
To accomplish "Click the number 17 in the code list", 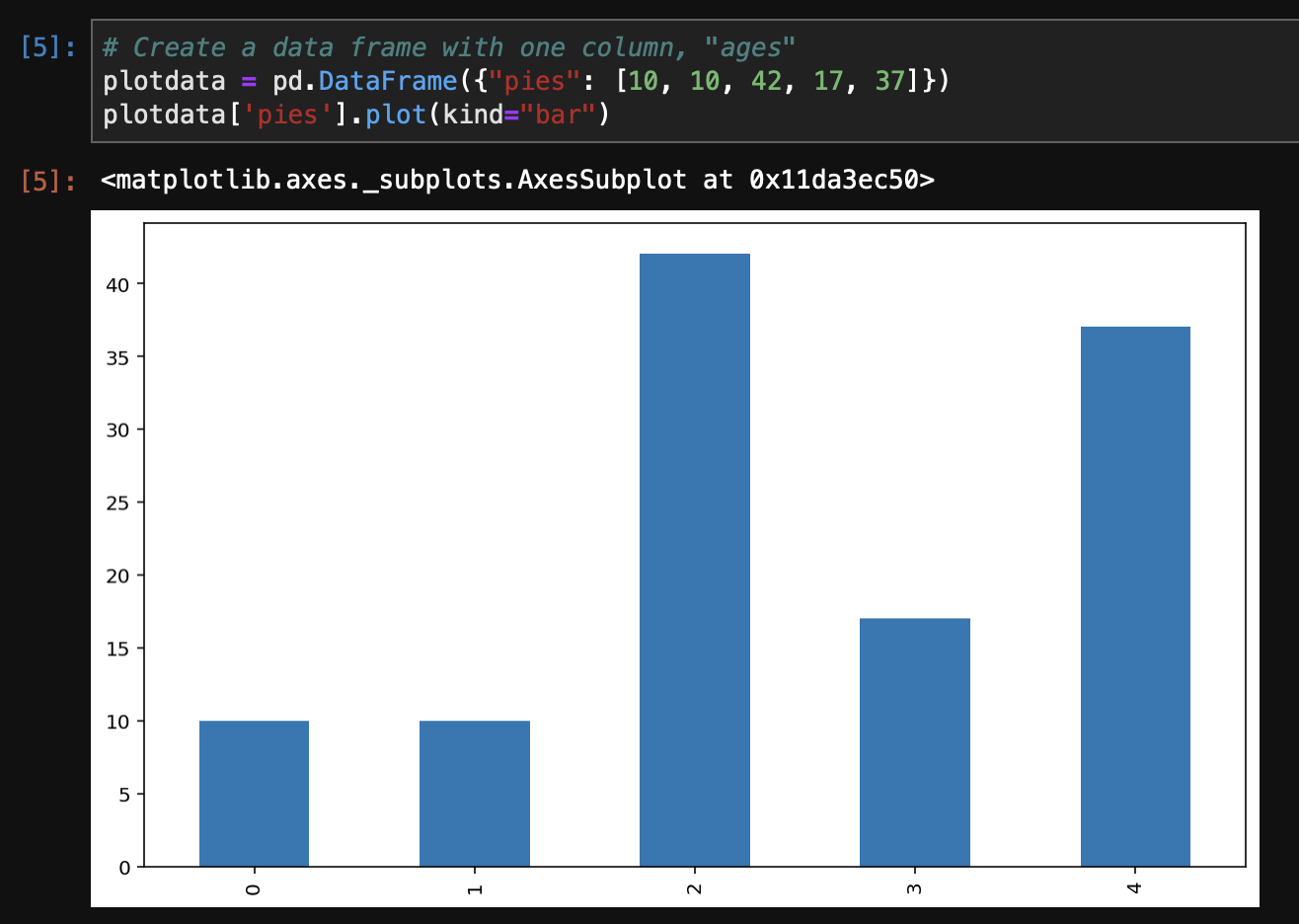I will [x=828, y=81].
